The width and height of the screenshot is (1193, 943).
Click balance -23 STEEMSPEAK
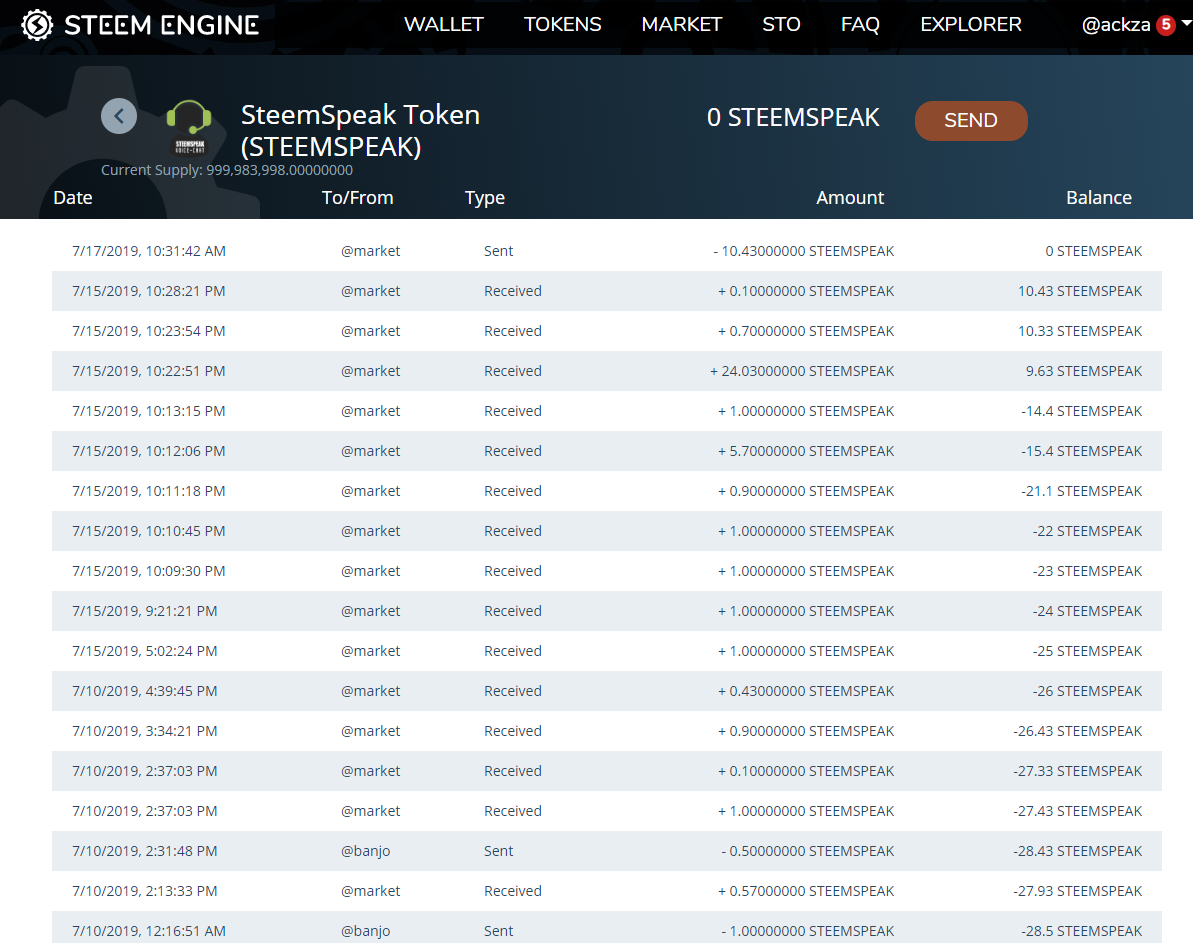[1087, 571]
